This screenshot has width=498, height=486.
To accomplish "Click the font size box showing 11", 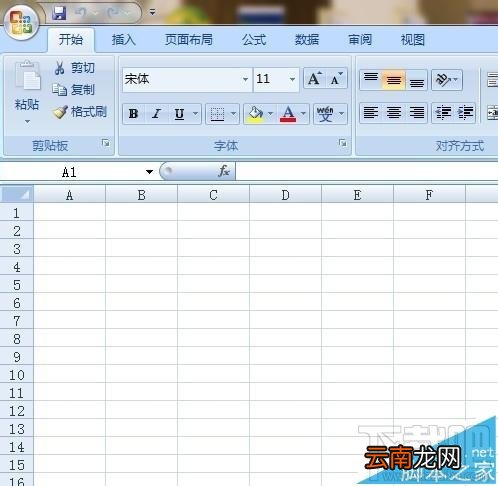I will click(270, 80).
